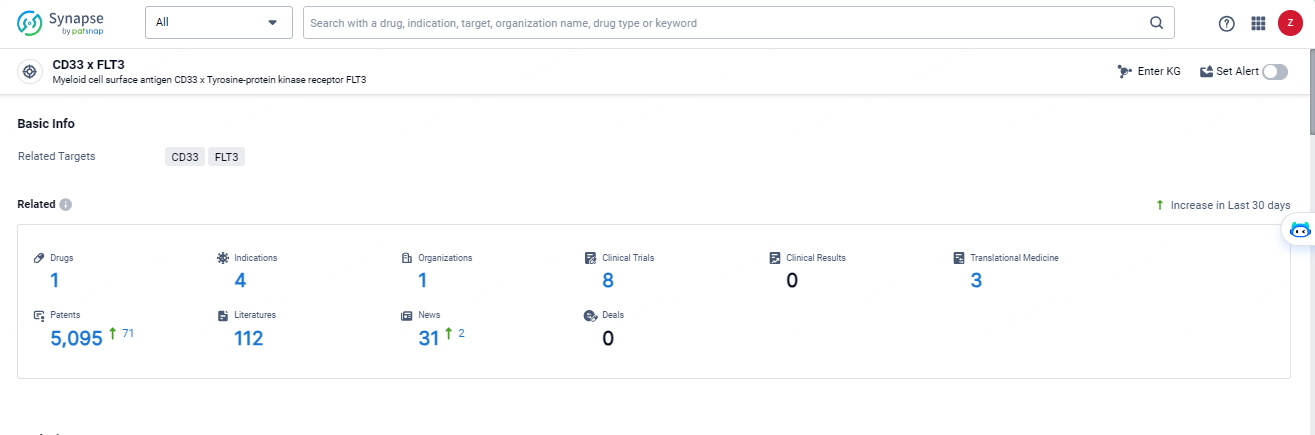Open the help question mark icon

coord(1227,23)
